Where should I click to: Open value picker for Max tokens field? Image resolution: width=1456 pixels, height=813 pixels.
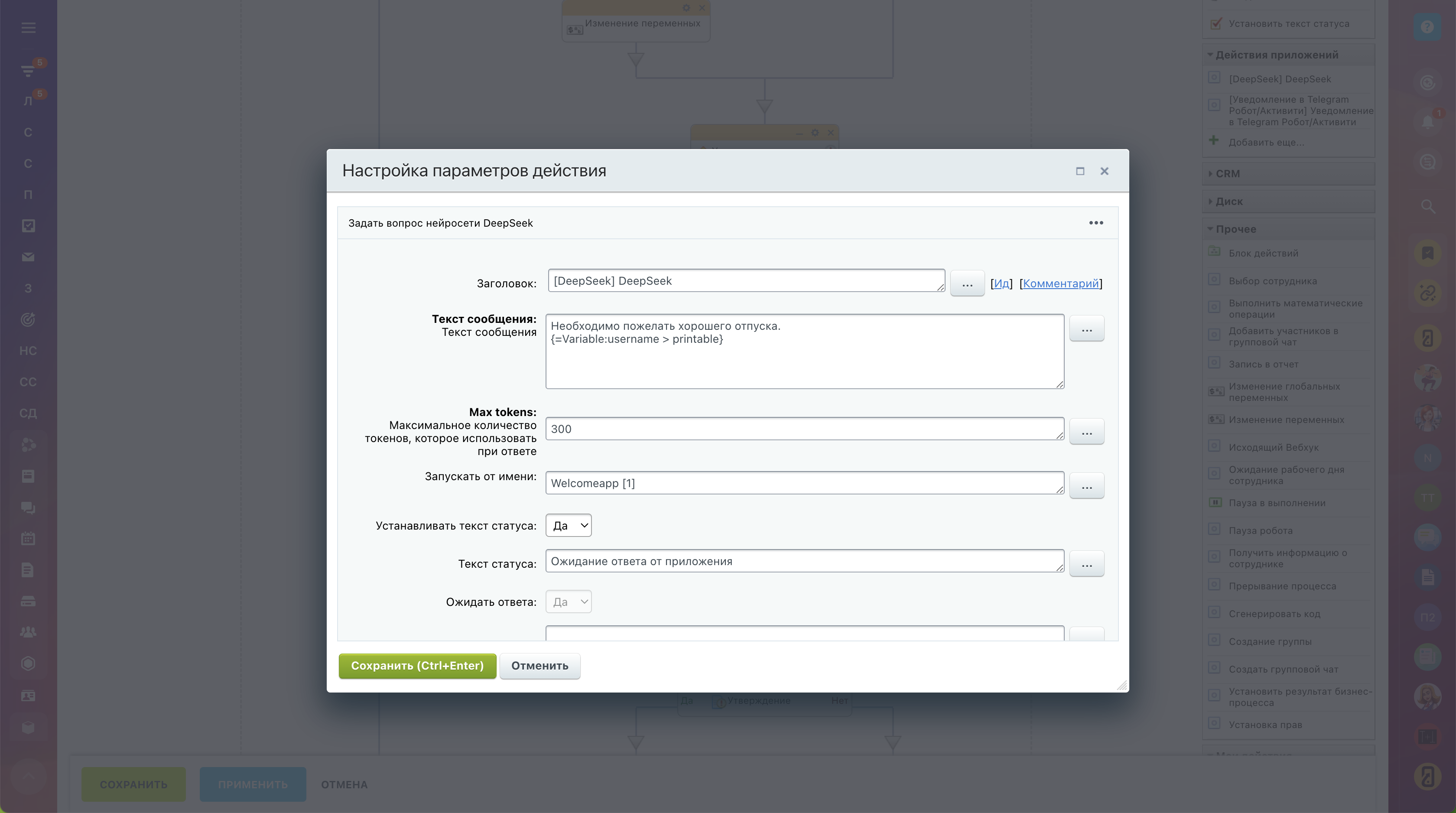click(1086, 431)
